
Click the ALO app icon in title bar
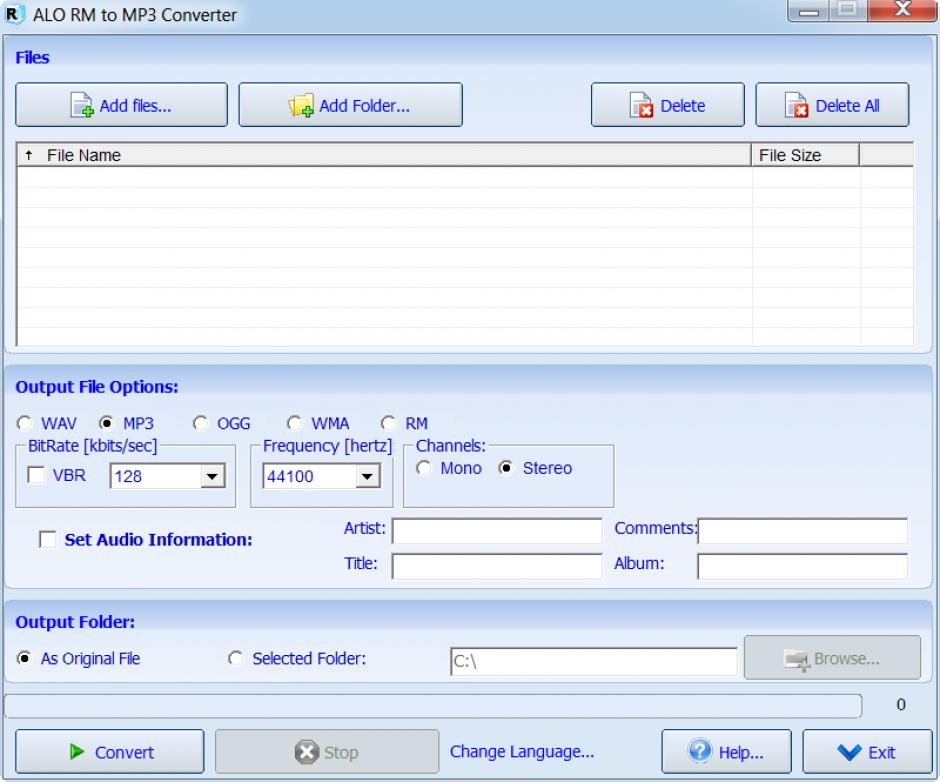click(x=14, y=14)
